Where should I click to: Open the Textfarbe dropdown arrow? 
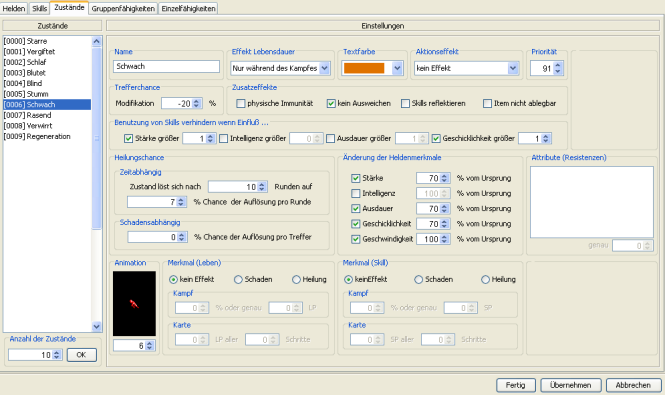(x=397, y=68)
